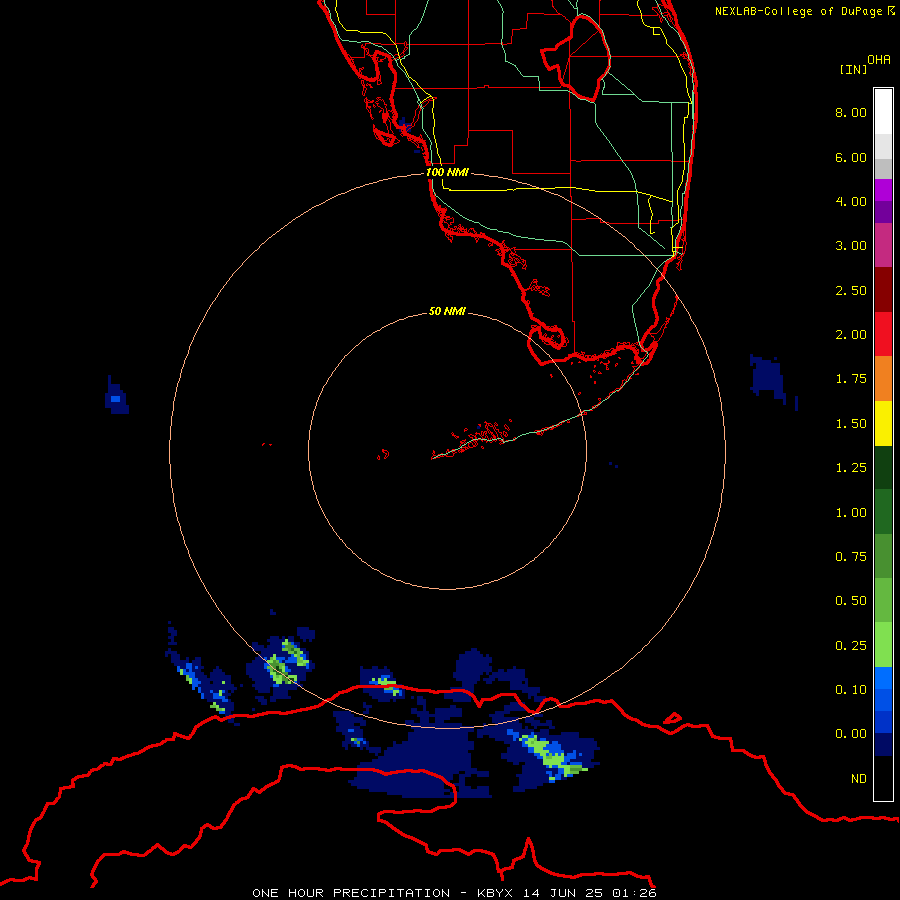The height and width of the screenshot is (900, 900).
Task: Select the 8.00 legend value
Action: point(851,112)
